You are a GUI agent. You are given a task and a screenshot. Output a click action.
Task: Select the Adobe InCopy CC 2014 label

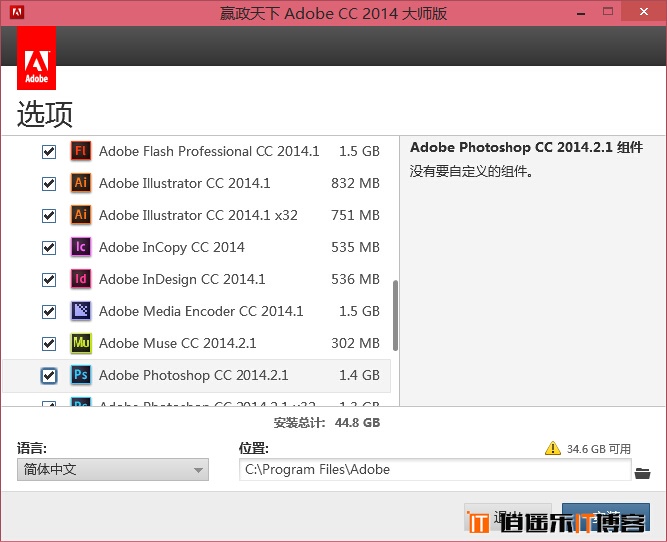(x=172, y=247)
